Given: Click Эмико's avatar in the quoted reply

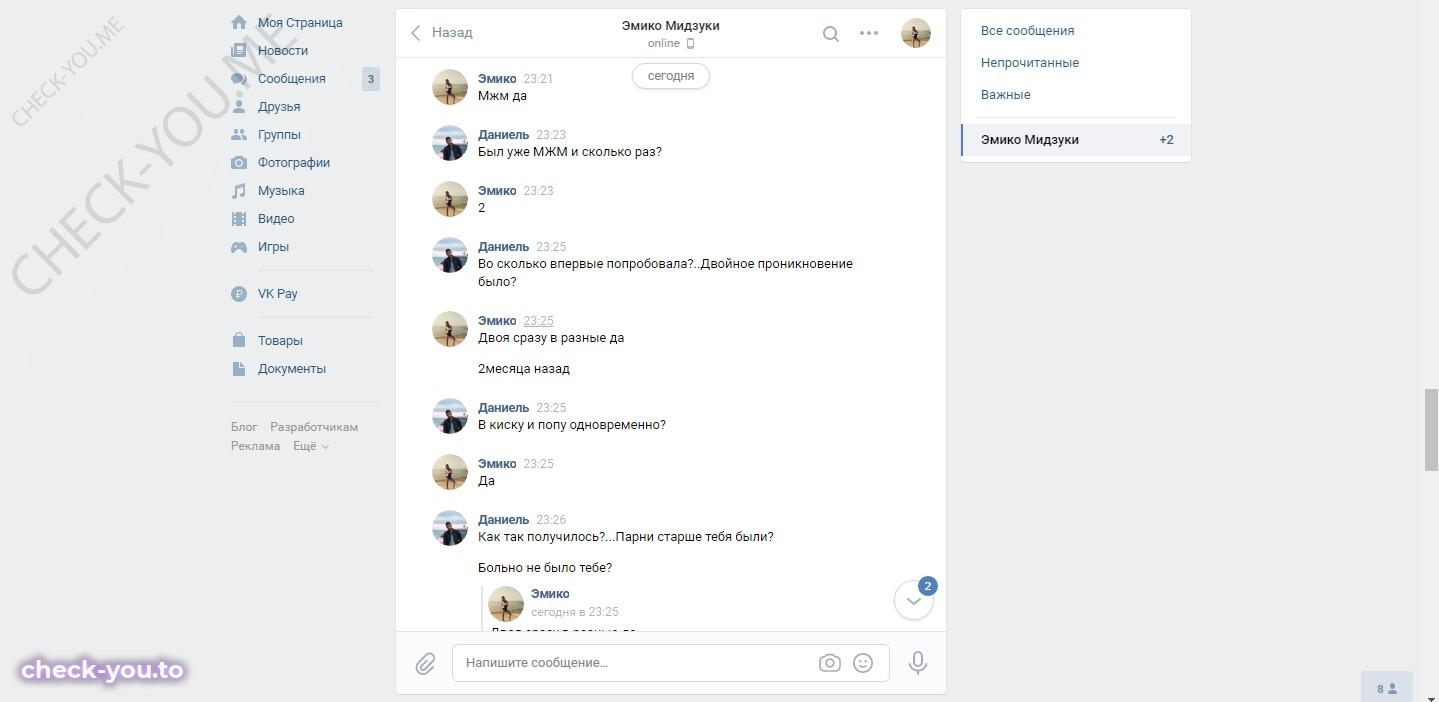Looking at the screenshot, I should [x=506, y=604].
